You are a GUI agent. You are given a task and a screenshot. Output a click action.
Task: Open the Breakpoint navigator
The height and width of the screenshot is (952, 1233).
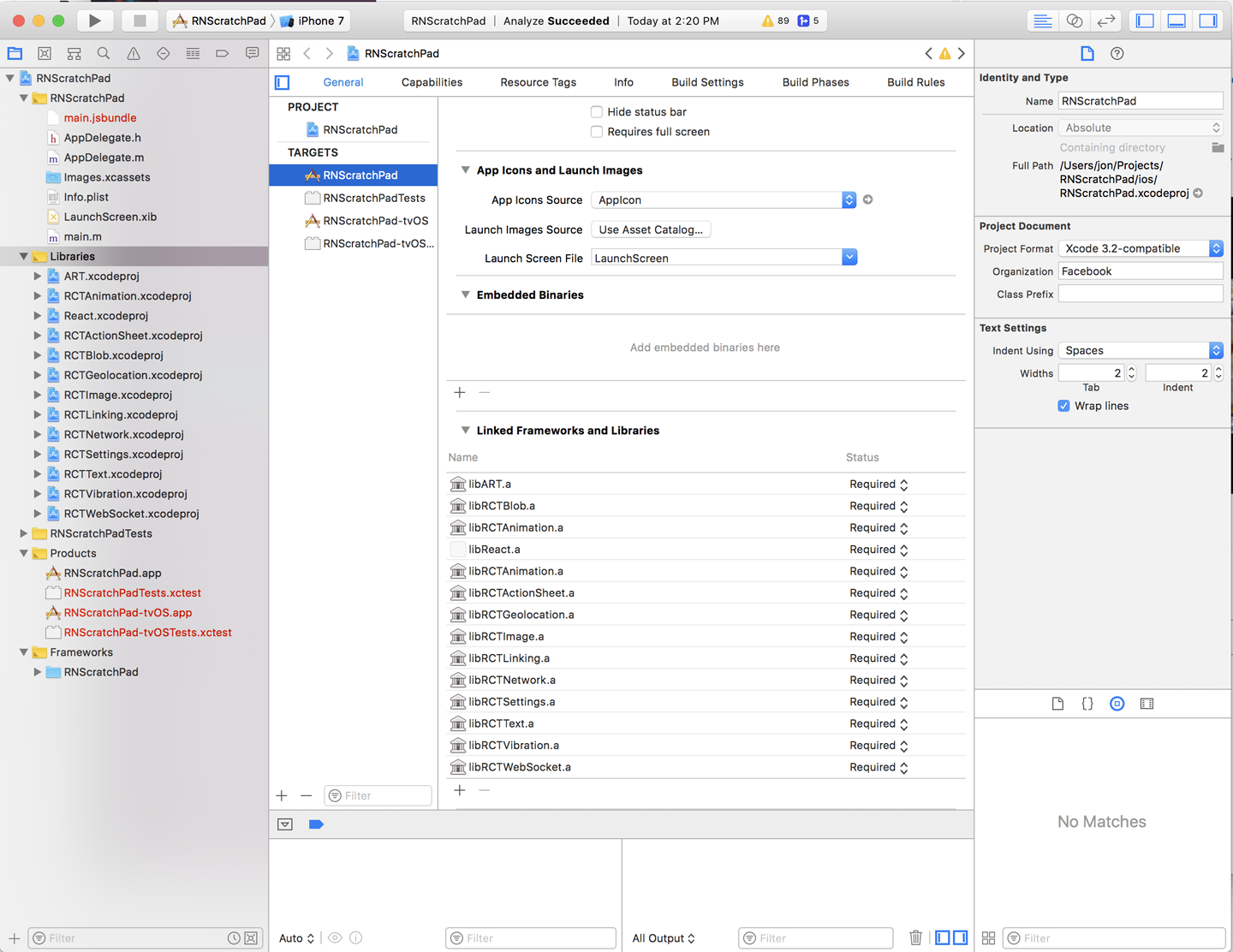coord(222,53)
